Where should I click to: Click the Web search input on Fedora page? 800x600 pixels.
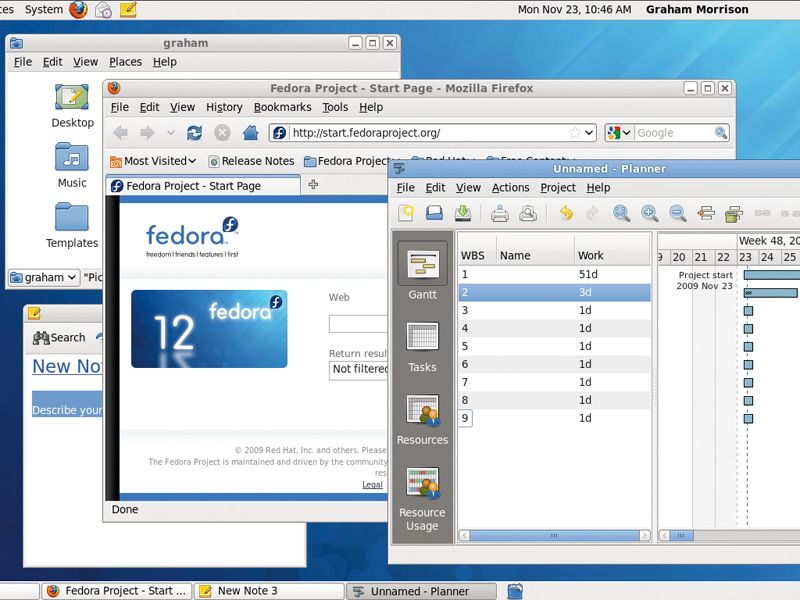pos(358,324)
